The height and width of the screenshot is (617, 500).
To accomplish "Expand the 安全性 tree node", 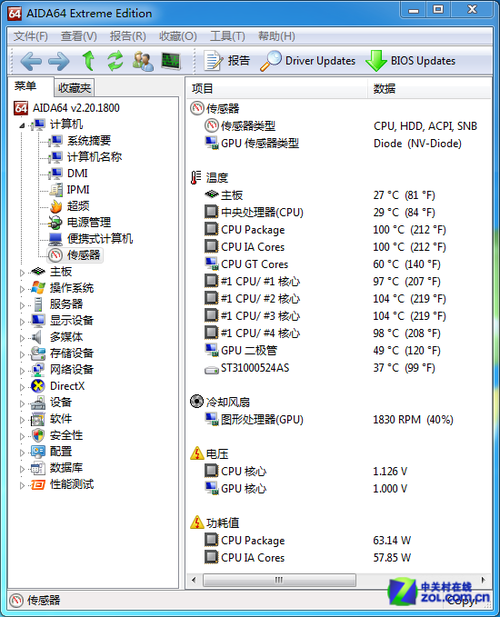I will point(22,436).
